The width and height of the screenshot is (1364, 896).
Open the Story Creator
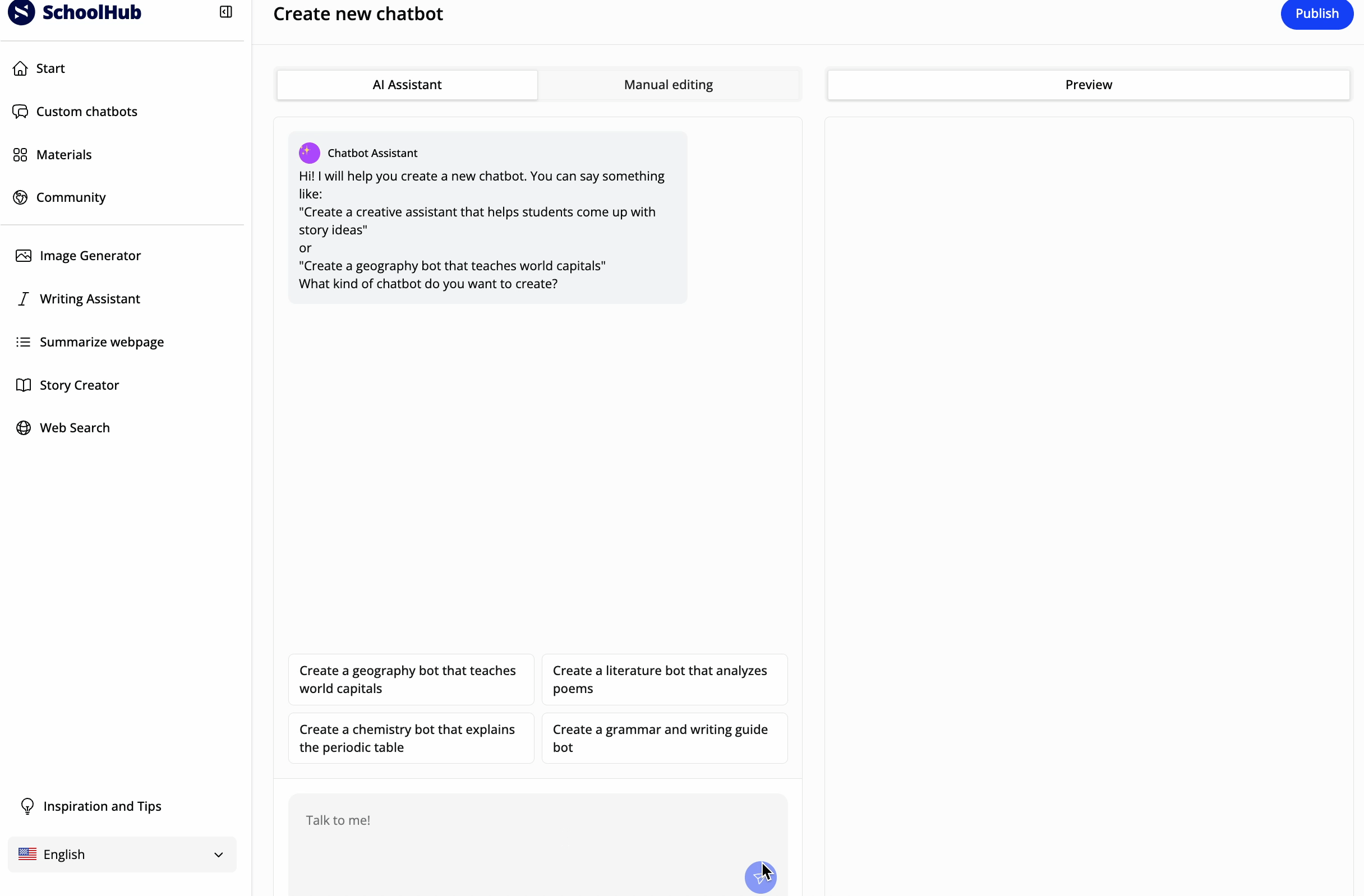pyautogui.click(x=79, y=385)
